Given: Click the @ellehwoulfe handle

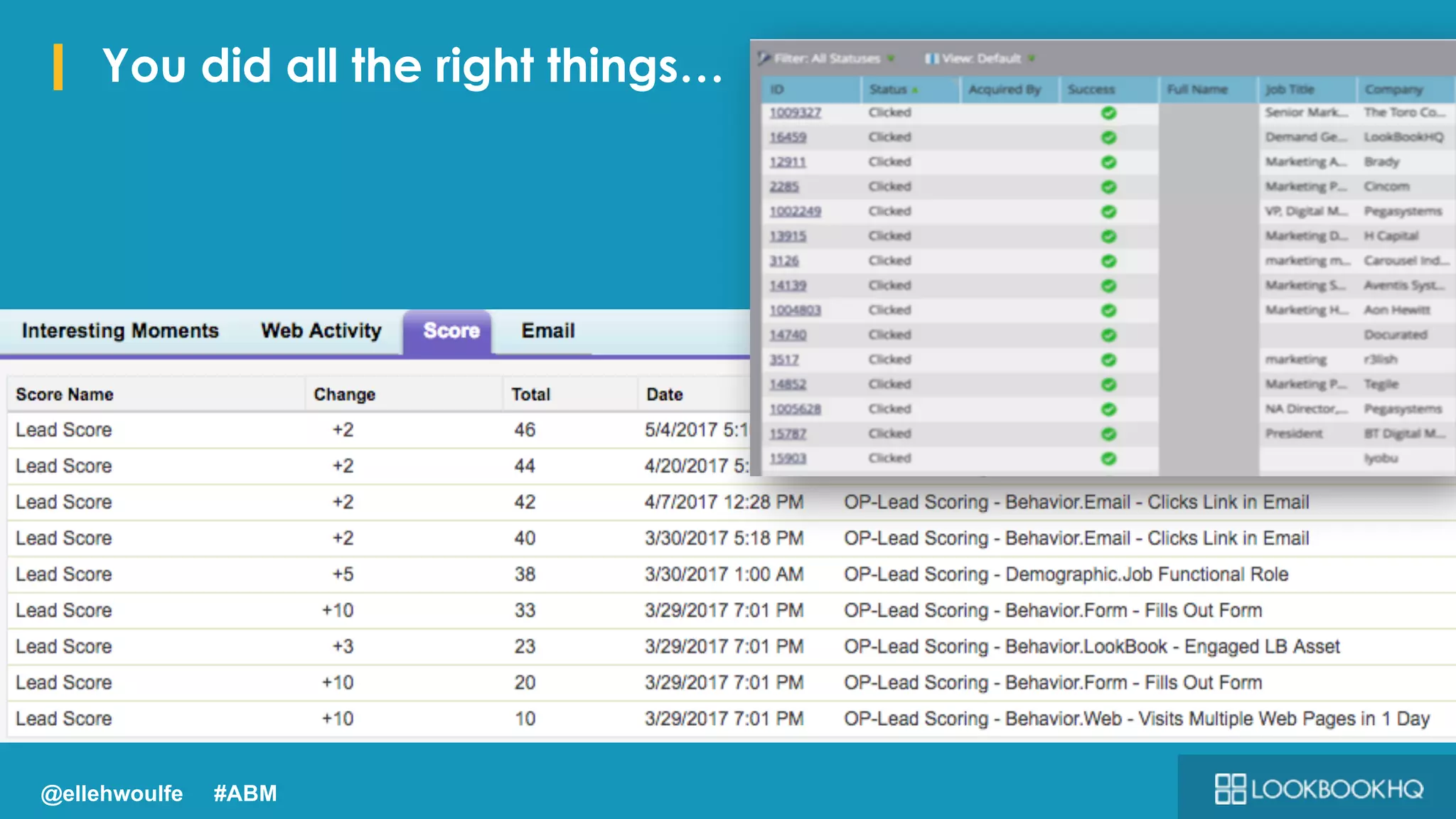Looking at the screenshot, I should click(112, 793).
